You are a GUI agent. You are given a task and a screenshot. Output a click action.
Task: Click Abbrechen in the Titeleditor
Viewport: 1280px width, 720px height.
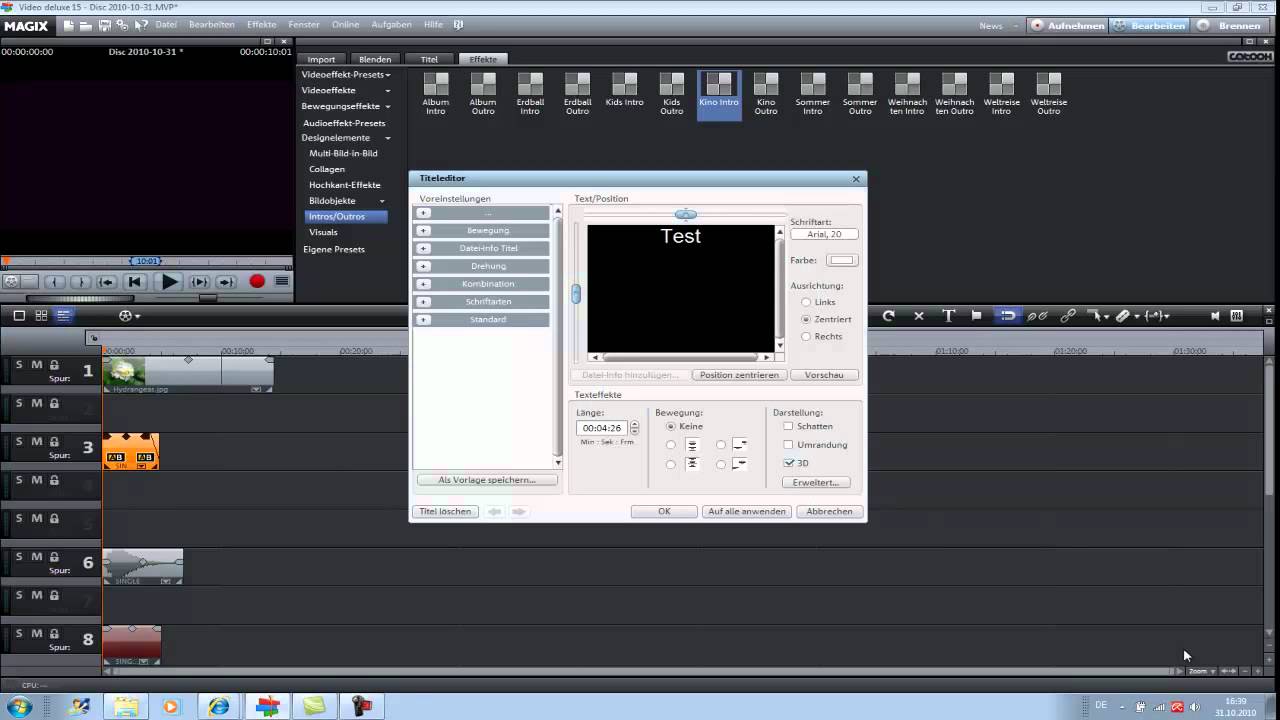click(x=830, y=511)
